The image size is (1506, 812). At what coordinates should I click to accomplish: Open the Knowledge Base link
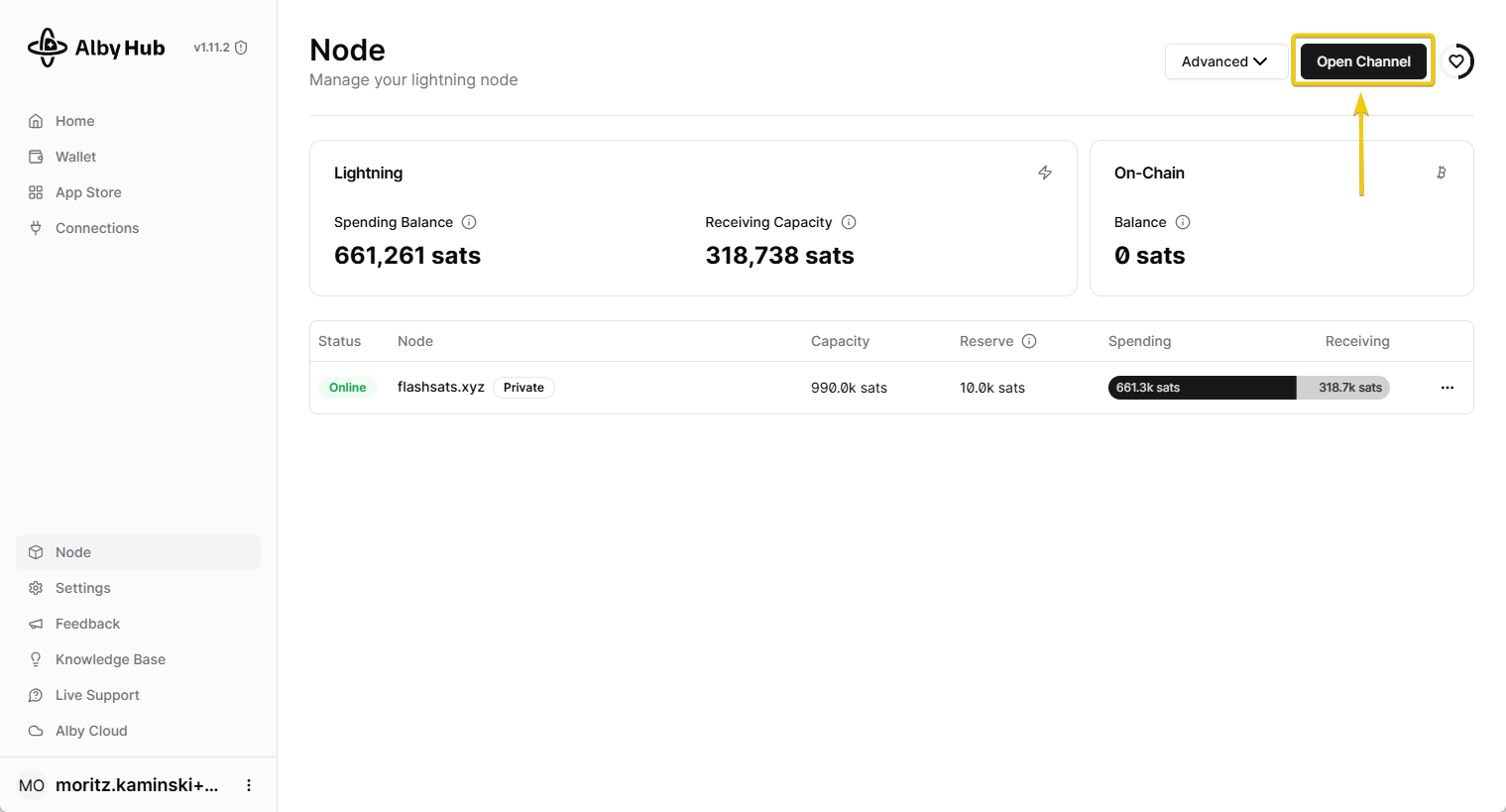(110, 659)
